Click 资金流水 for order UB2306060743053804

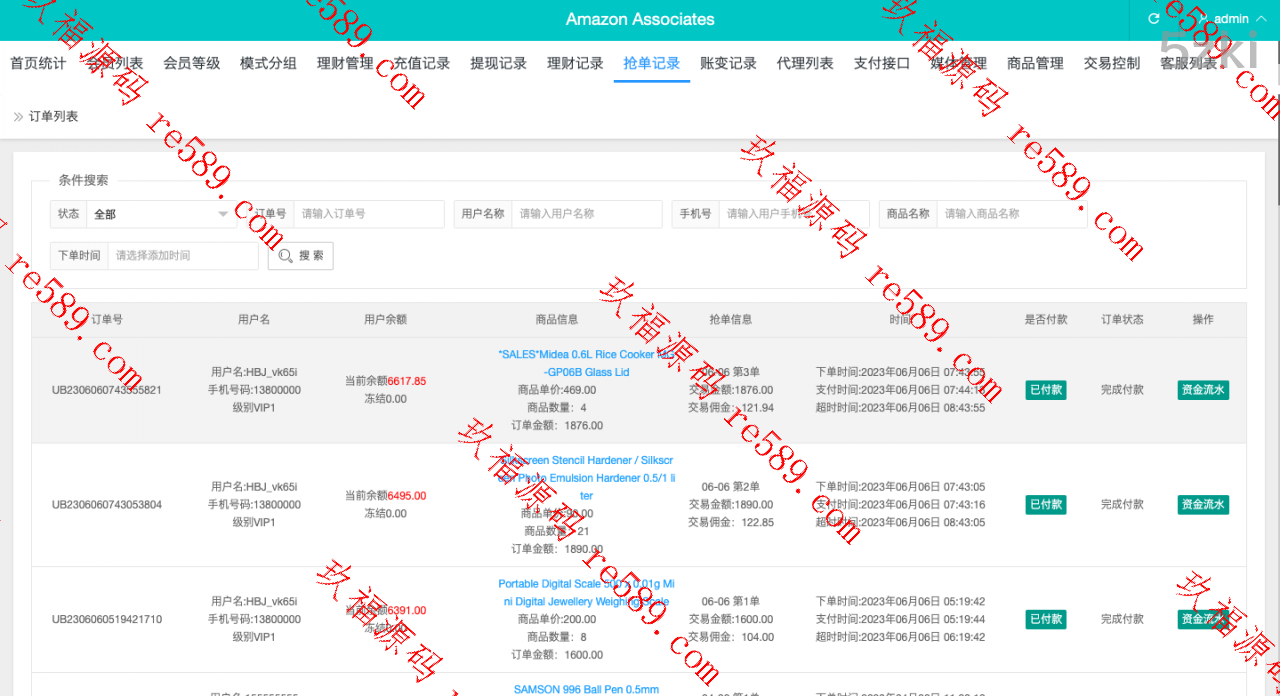[x=1203, y=505]
